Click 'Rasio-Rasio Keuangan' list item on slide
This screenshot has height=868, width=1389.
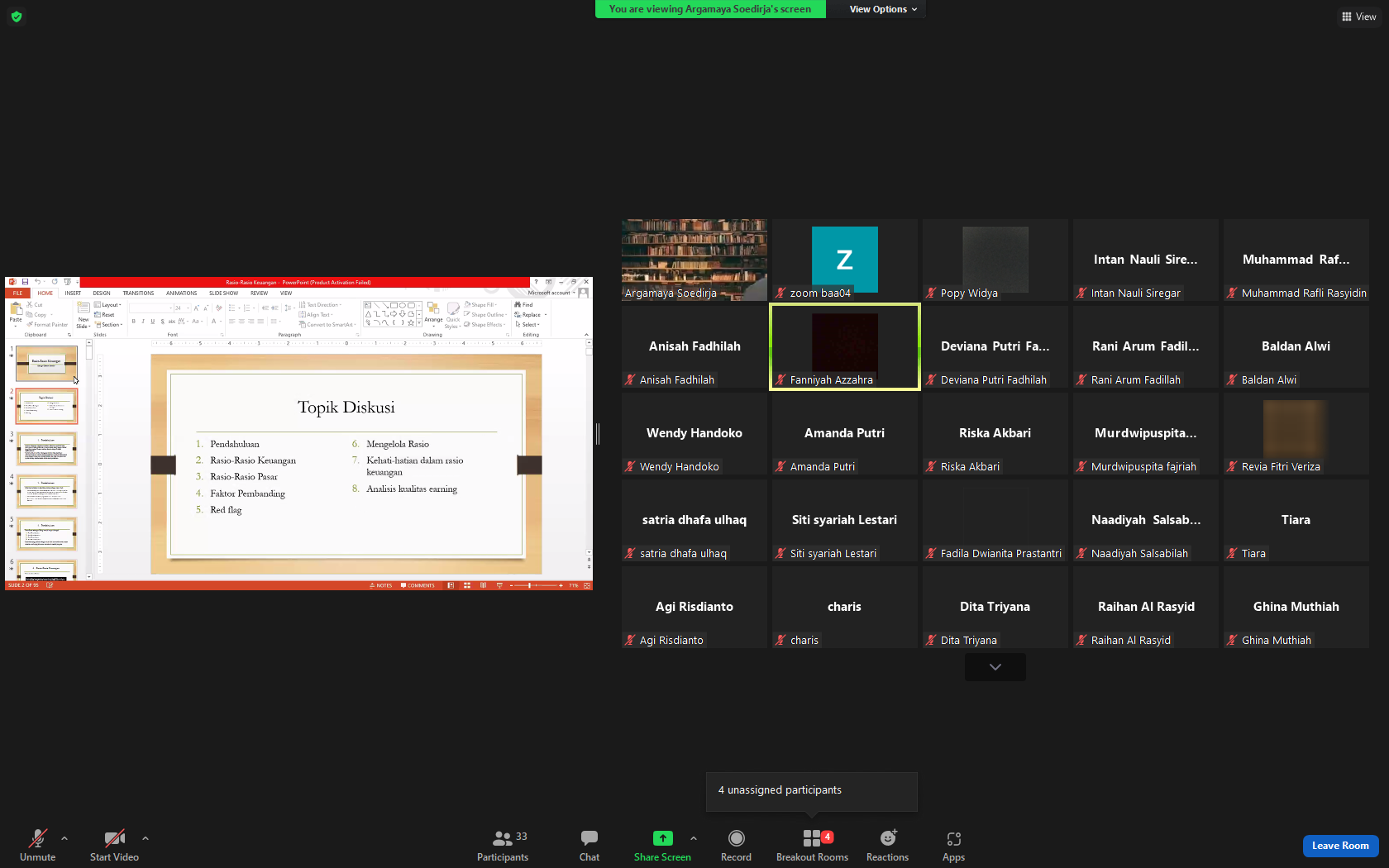[x=253, y=460]
